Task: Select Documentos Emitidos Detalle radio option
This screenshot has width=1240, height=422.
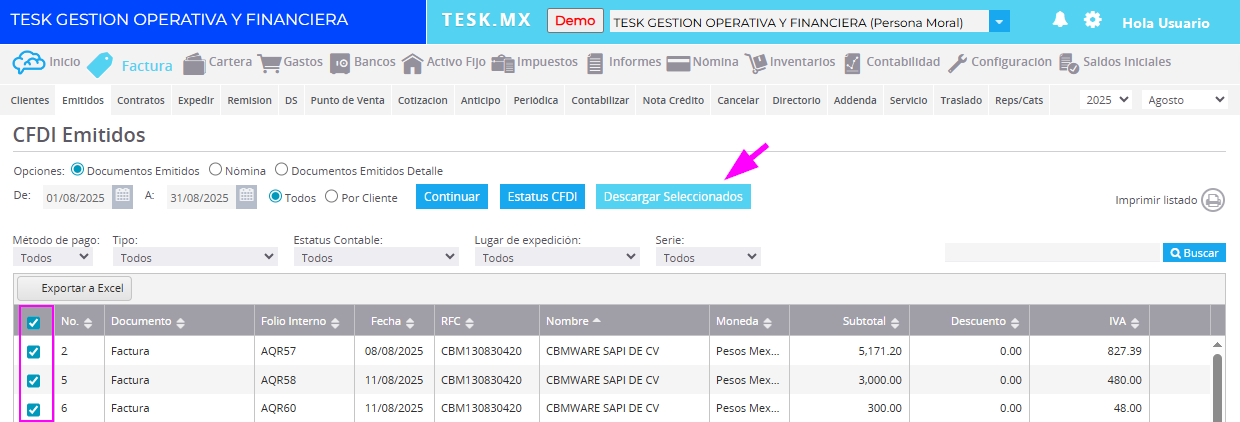Action: tap(281, 170)
